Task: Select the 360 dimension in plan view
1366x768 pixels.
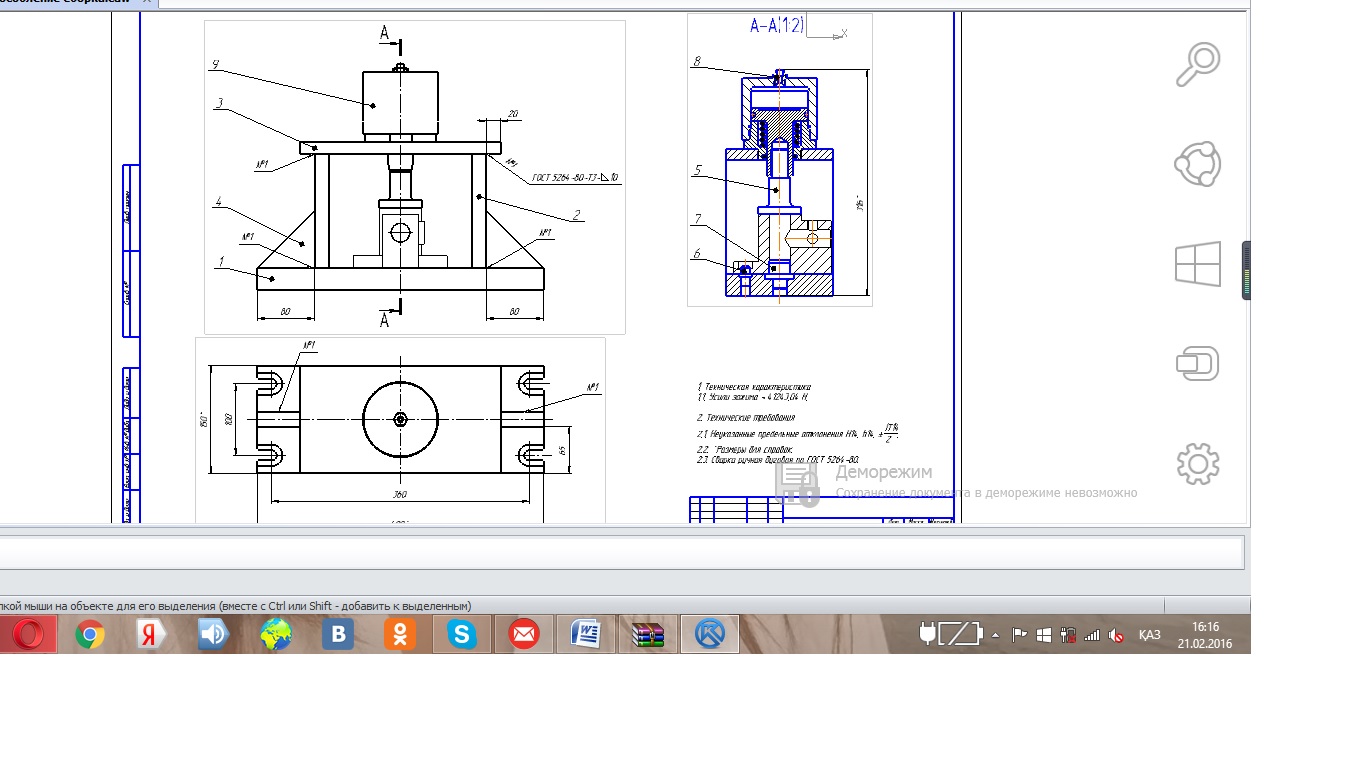Action: [x=399, y=494]
